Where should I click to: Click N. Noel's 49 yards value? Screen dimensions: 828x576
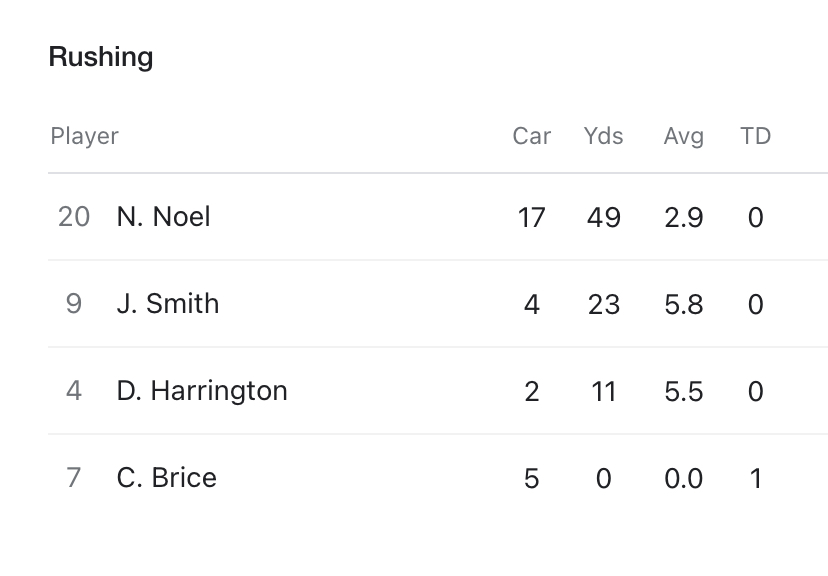point(603,217)
